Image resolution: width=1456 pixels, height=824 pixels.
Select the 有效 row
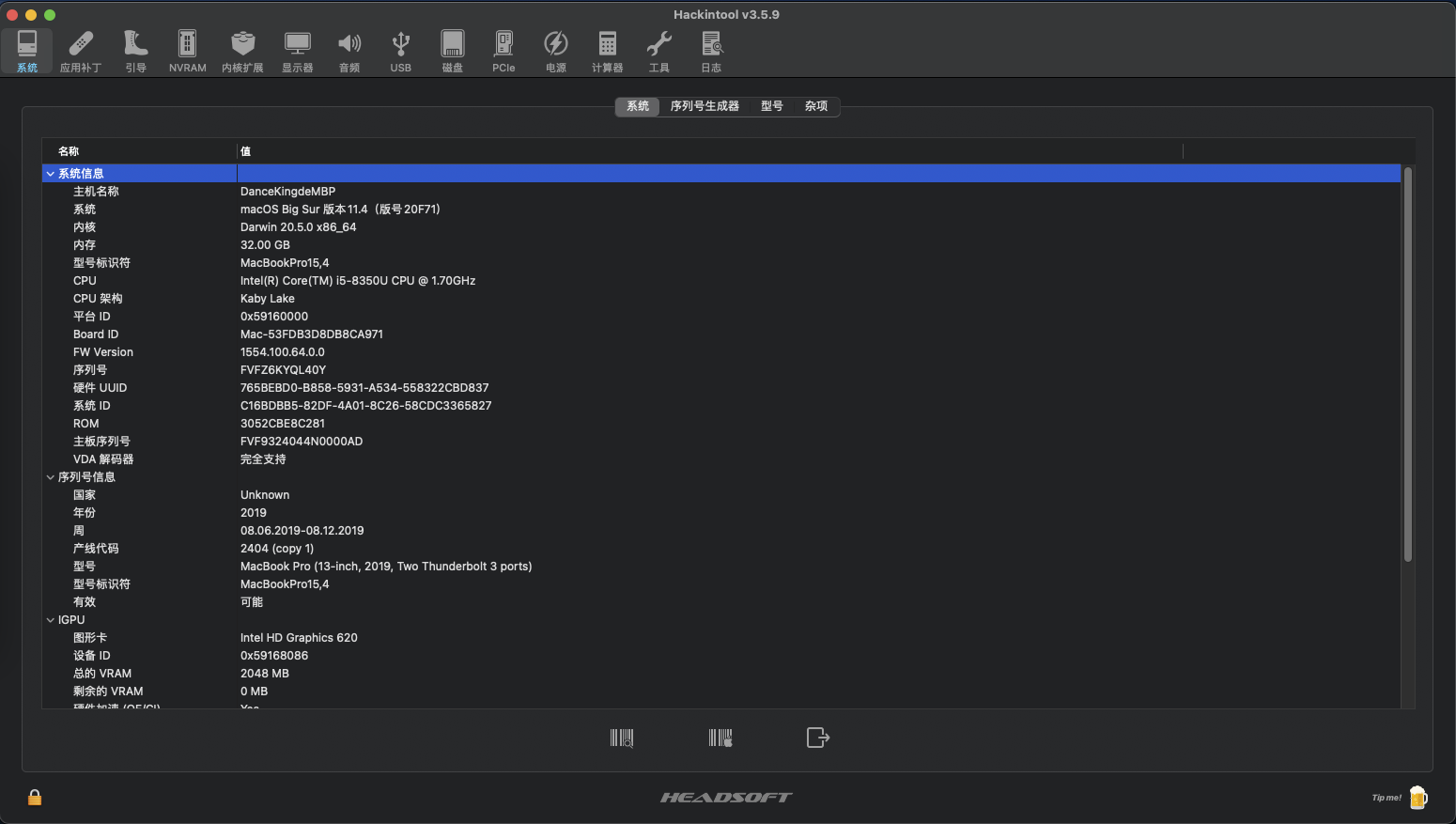(x=721, y=602)
